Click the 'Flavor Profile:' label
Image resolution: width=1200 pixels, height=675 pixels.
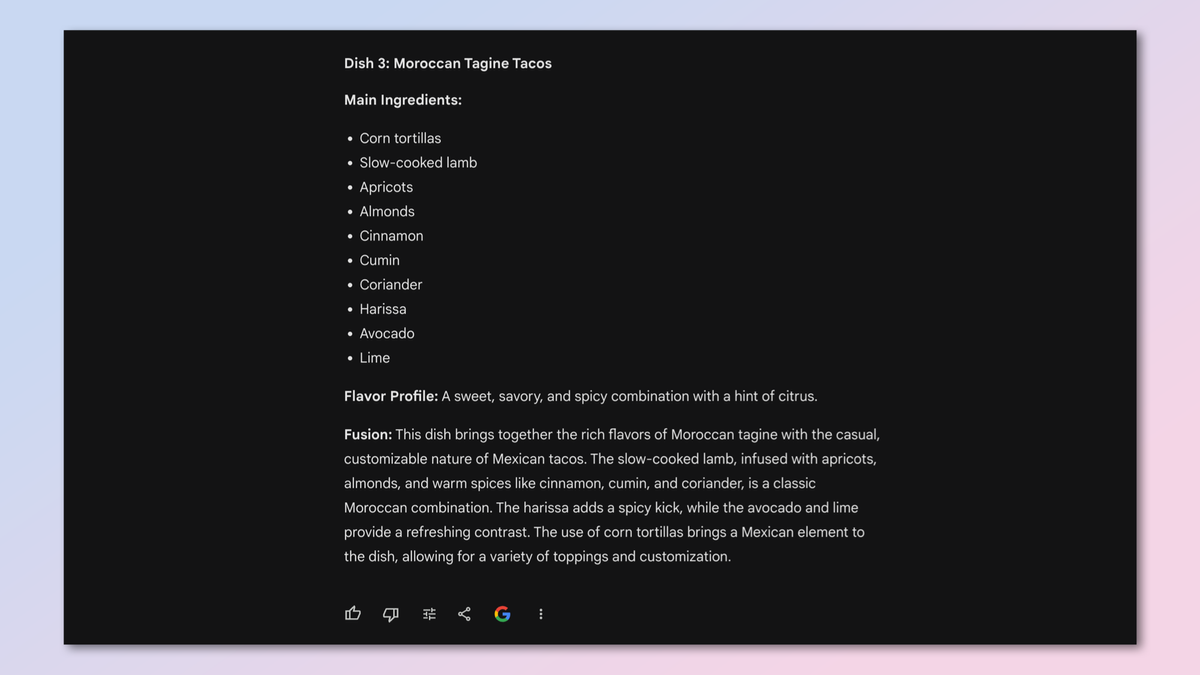click(x=390, y=396)
